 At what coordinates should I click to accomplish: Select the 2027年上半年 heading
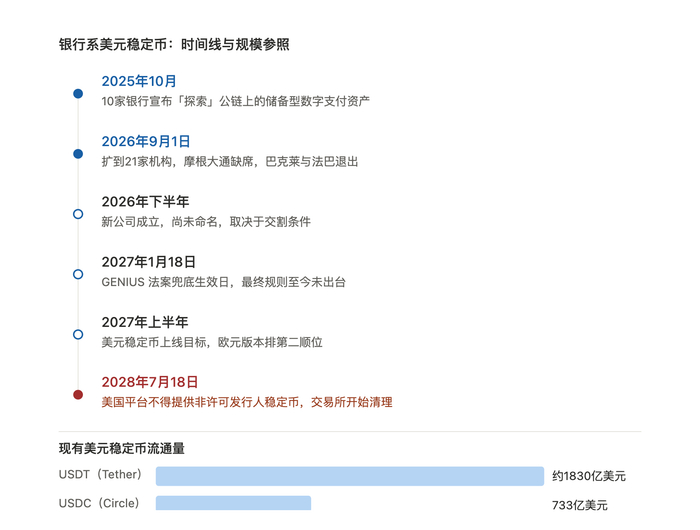tap(145, 322)
